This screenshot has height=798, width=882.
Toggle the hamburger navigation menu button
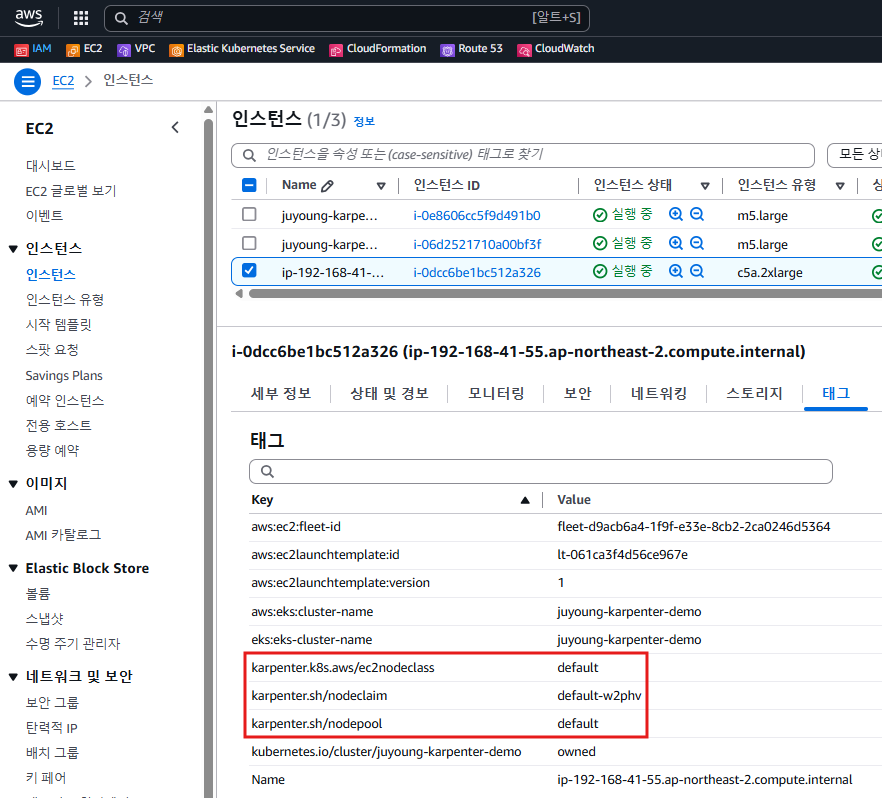pos(28,82)
